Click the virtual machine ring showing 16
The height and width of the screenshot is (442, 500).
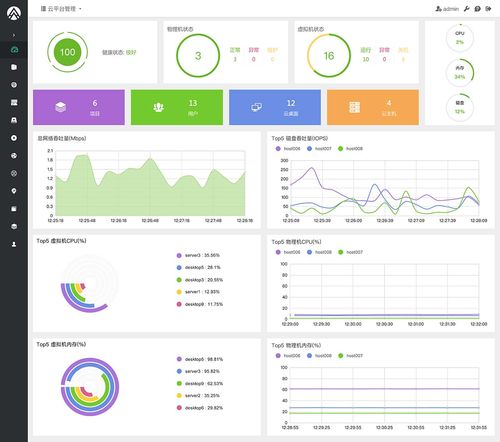329,56
